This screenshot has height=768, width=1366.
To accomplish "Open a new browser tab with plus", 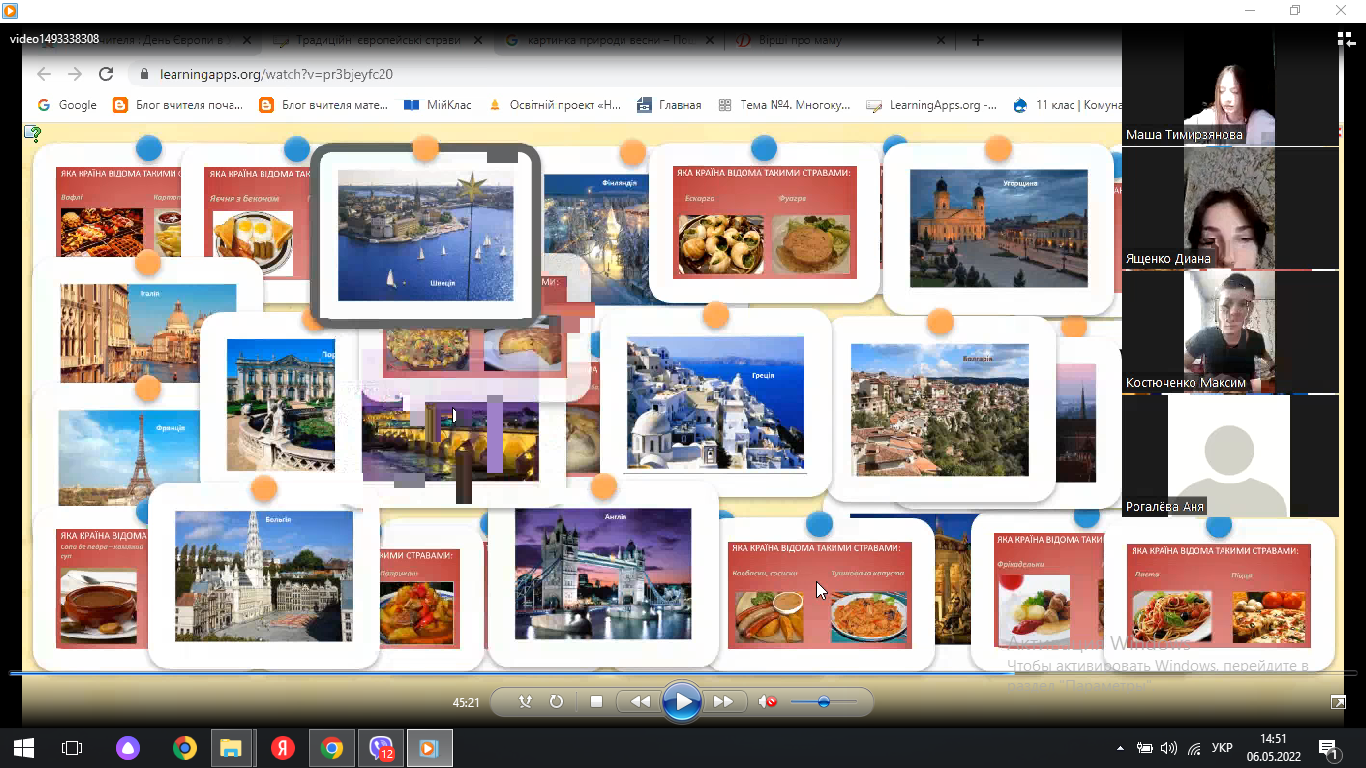I will tap(978, 40).
